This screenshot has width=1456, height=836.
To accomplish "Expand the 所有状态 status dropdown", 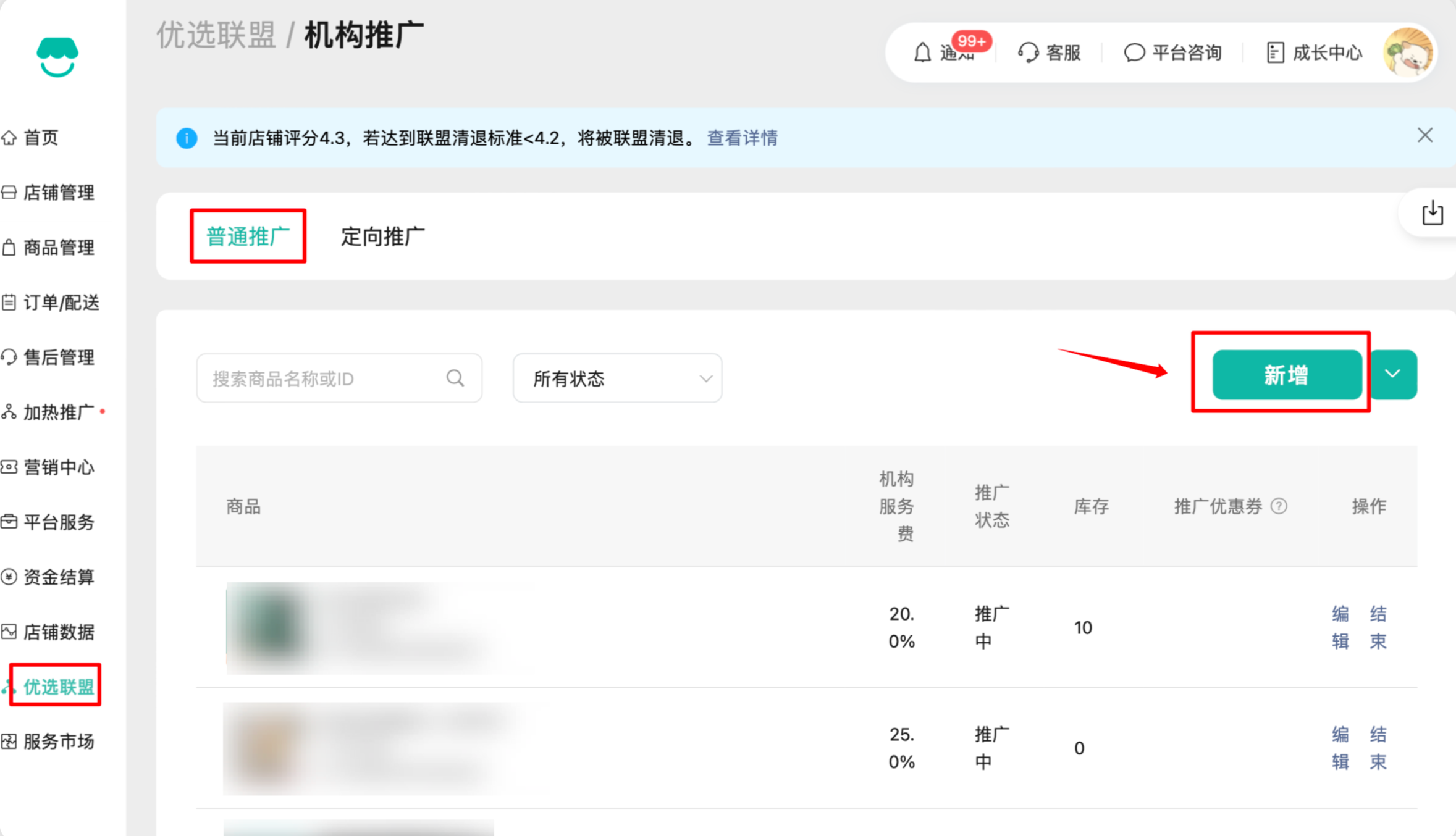I will (617, 378).
